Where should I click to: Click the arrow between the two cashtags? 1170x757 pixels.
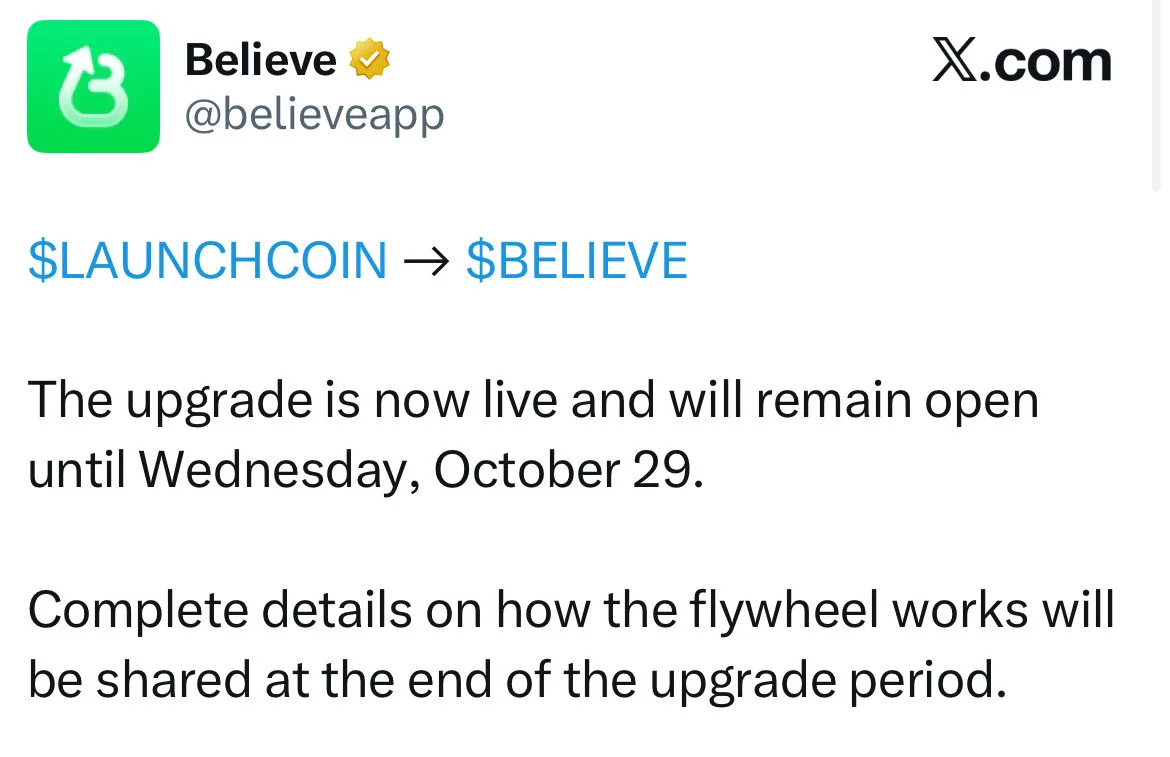[x=426, y=261]
